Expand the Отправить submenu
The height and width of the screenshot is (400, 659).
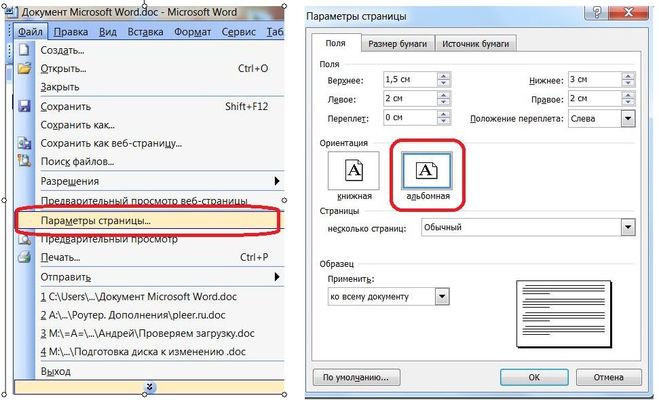[x=276, y=276]
